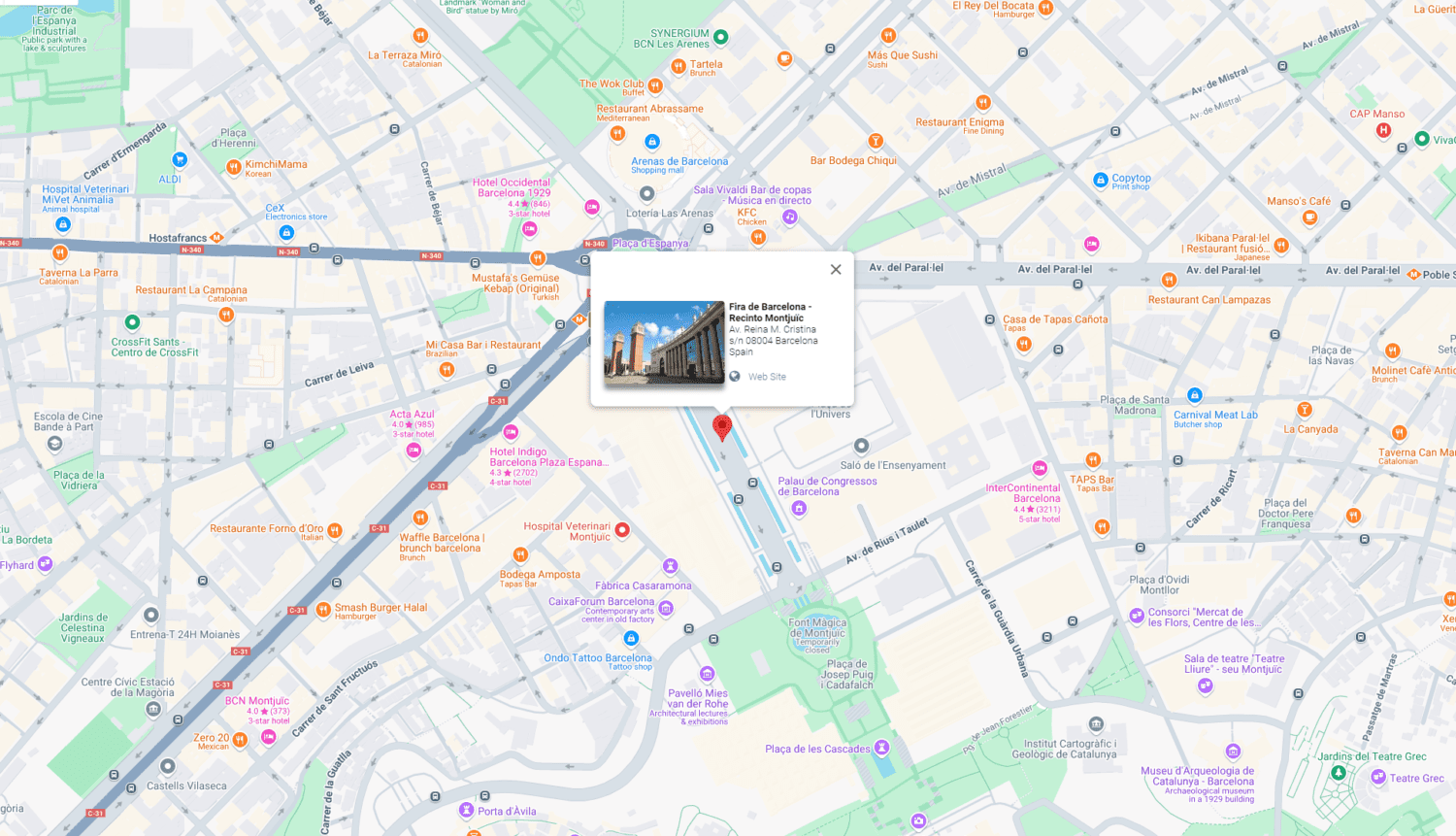Viewport: 1456px width, 836px height.
Task: Open the Casa de Tapas Cañota icon
Action: (x=1023, y=344)
